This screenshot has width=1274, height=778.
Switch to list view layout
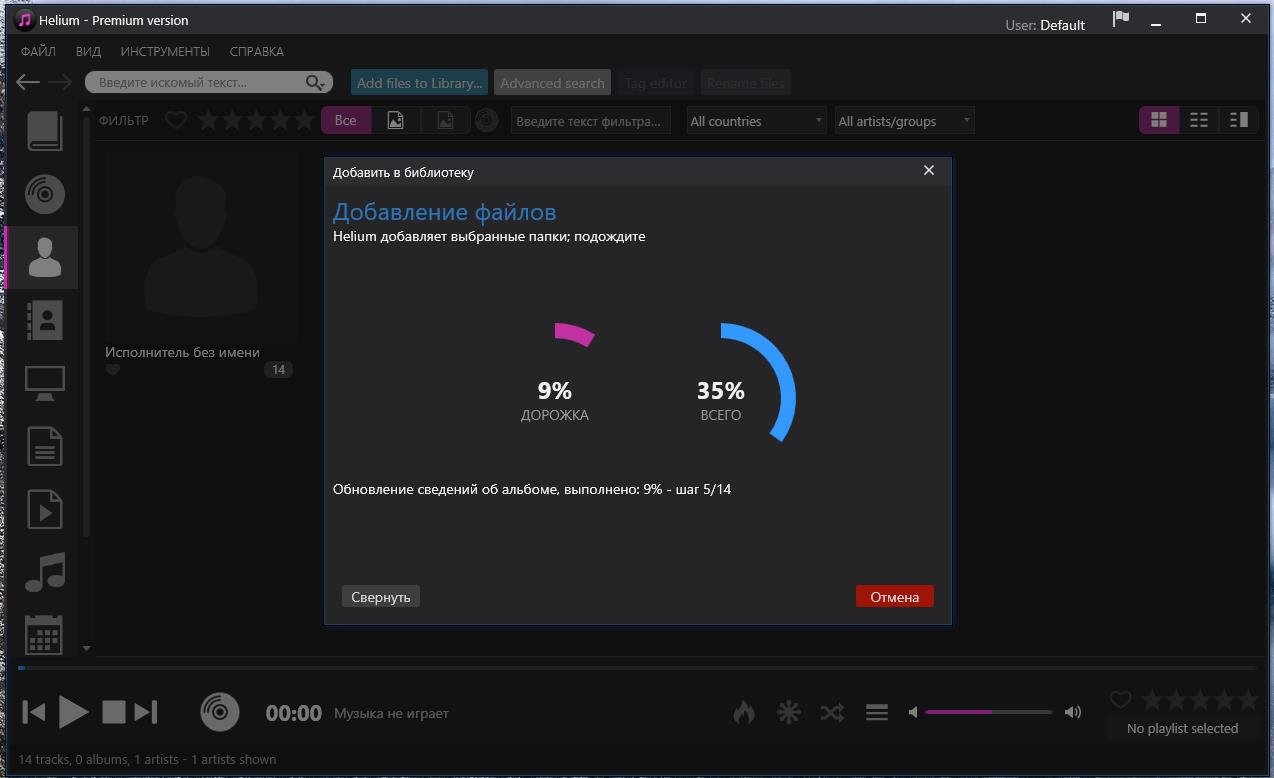coord(1199,120)
